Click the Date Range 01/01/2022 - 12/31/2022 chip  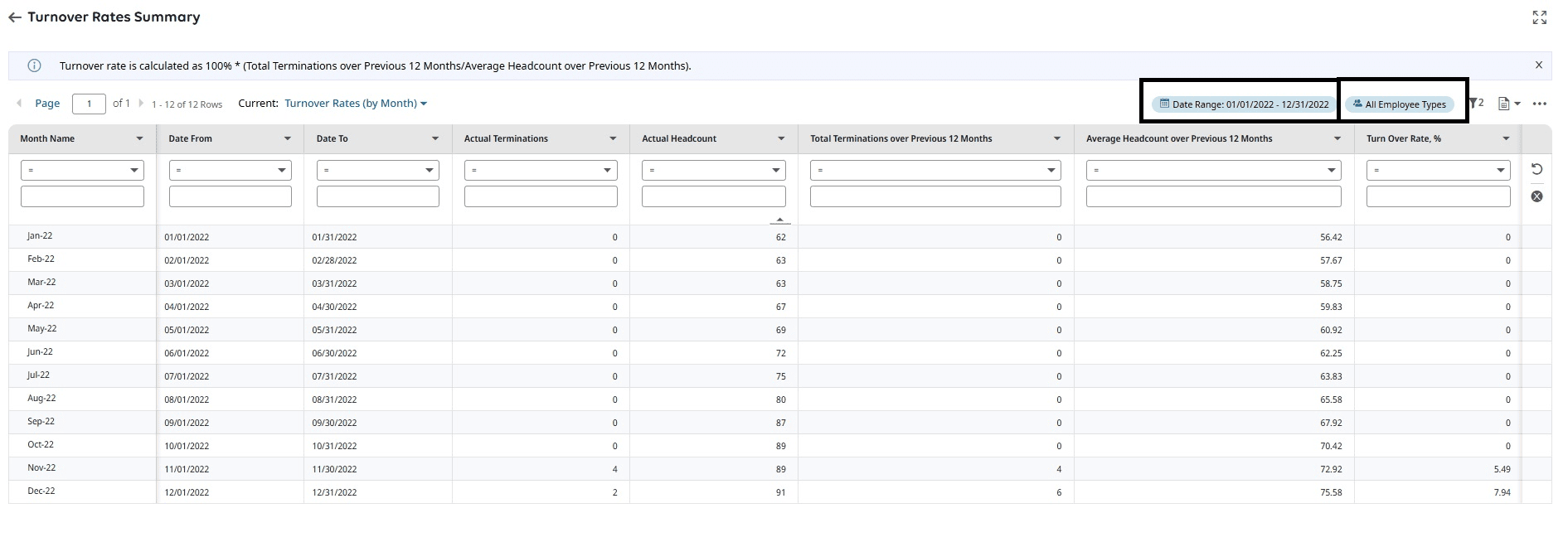click(x=1243, y=104)
